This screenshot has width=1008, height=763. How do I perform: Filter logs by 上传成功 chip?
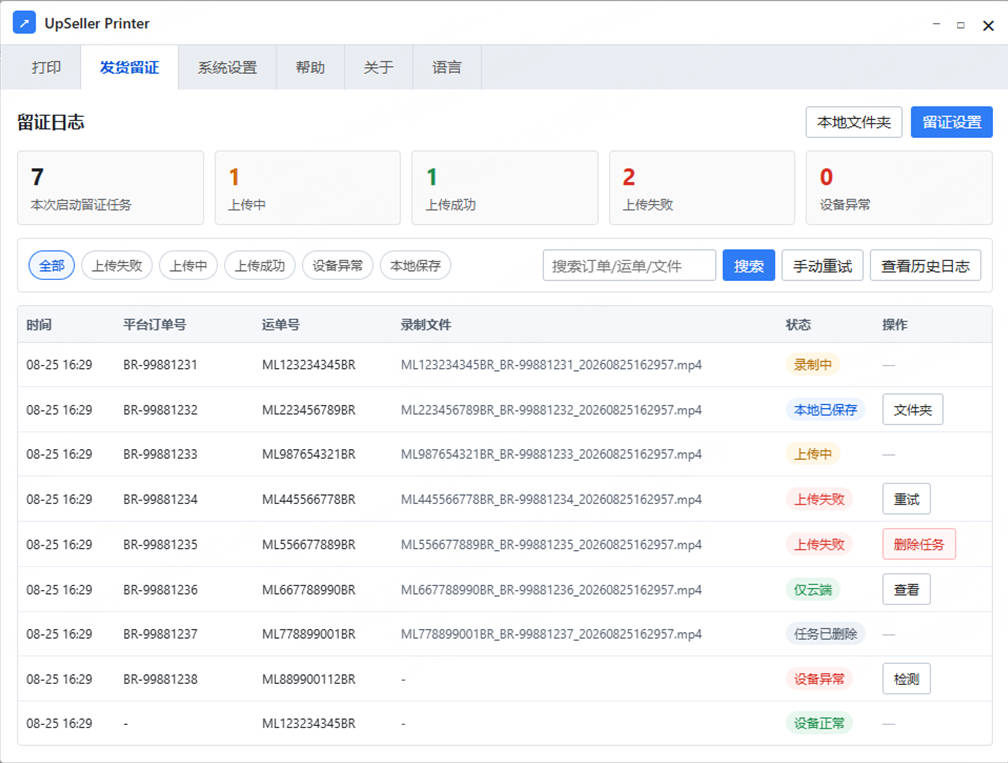[260, 265]
